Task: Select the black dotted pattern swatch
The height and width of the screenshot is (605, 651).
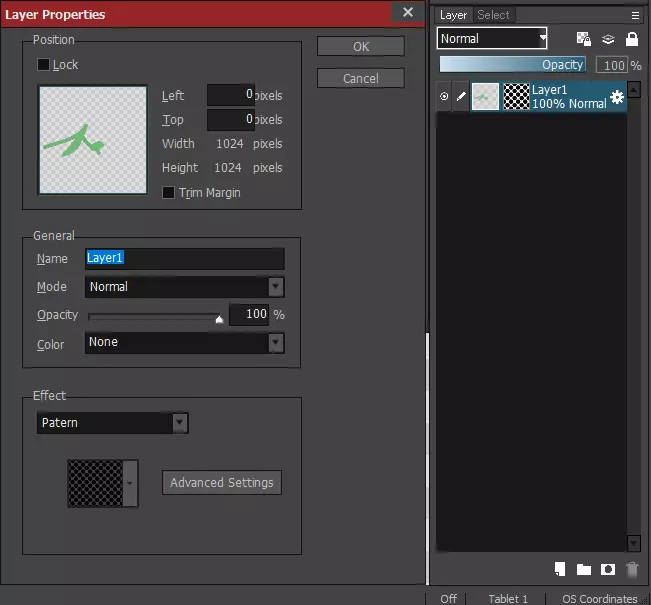Action: pyautogui.click(x=95, y=483)
